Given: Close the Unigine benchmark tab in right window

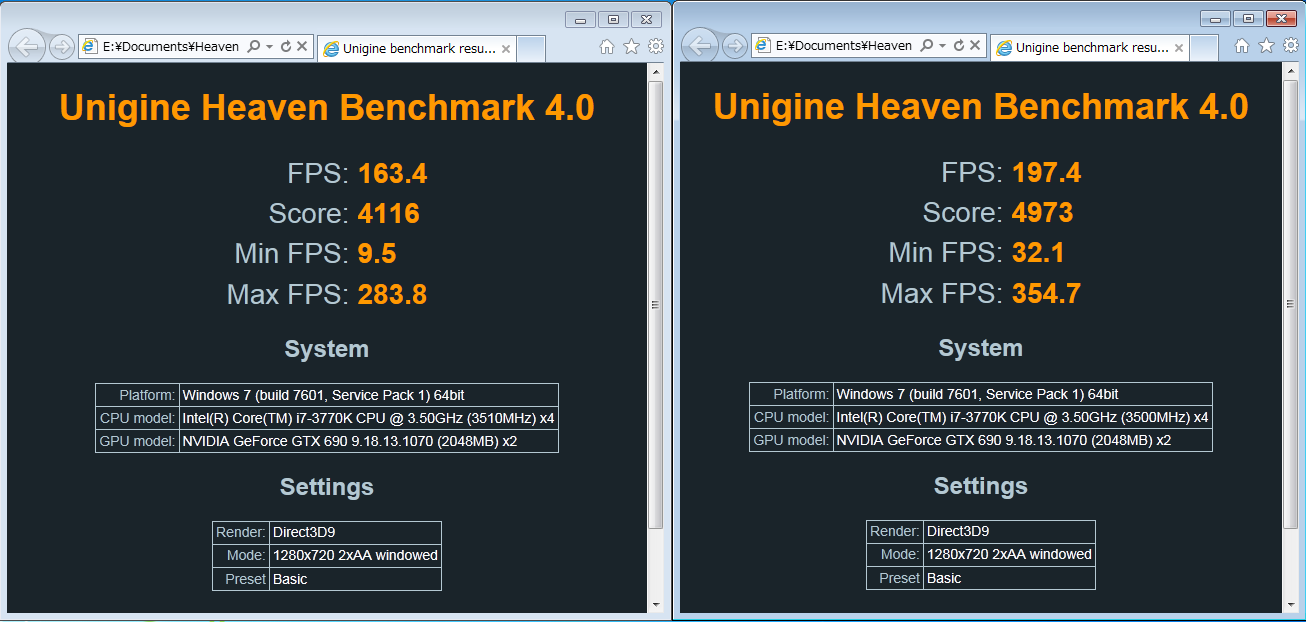Looking at the screenshot, I should point(1178,49).
